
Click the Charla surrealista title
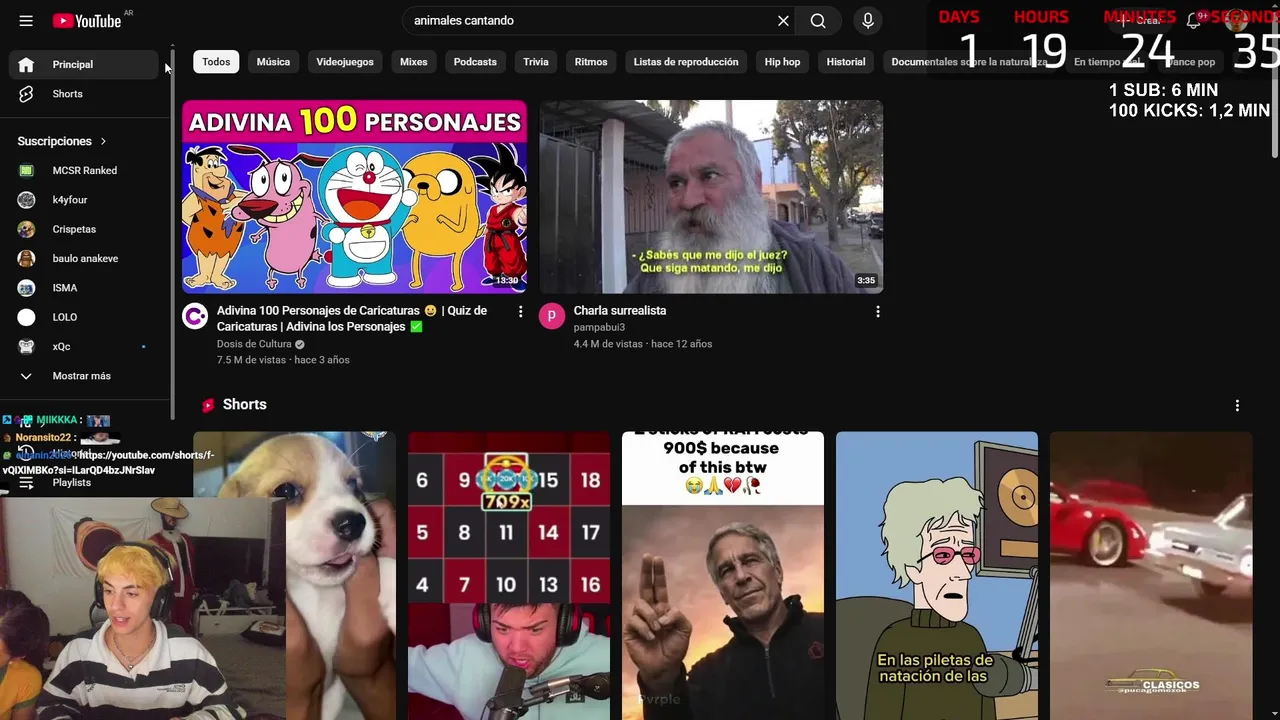(x=620, y=311)
